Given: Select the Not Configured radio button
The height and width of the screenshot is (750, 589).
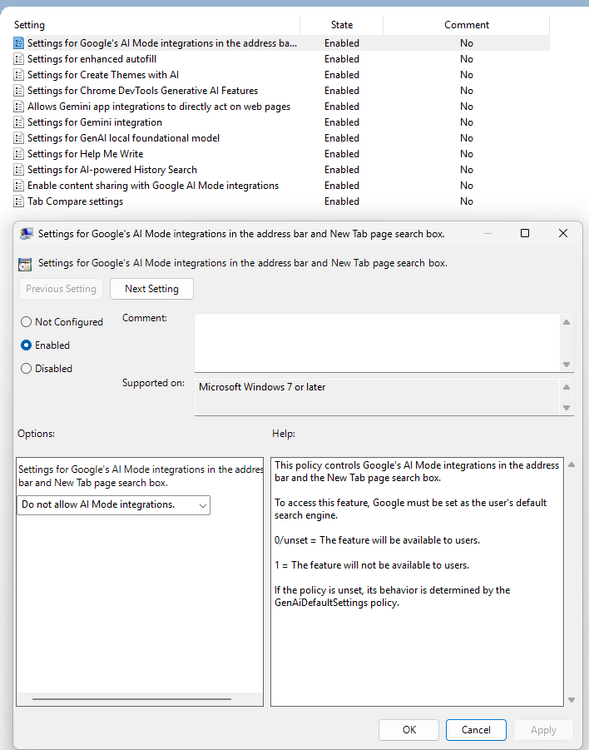Looking at the screenshot, I should point(26,322).
